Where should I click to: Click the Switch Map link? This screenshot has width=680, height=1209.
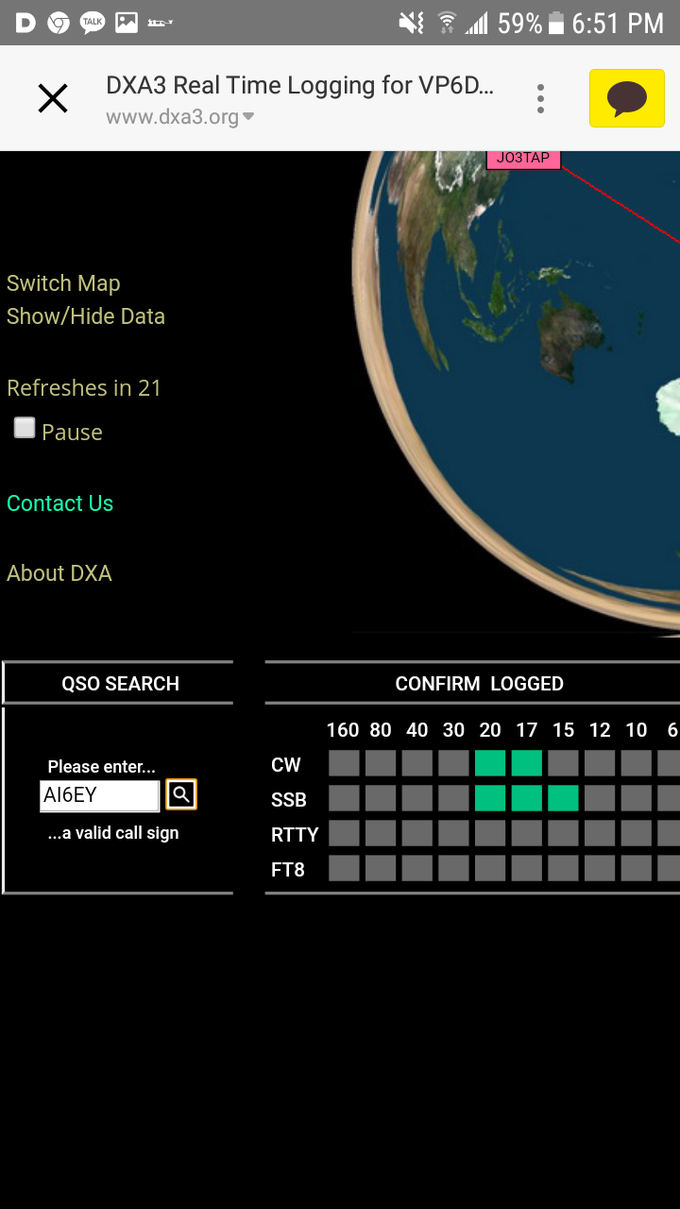pos(63,284)
